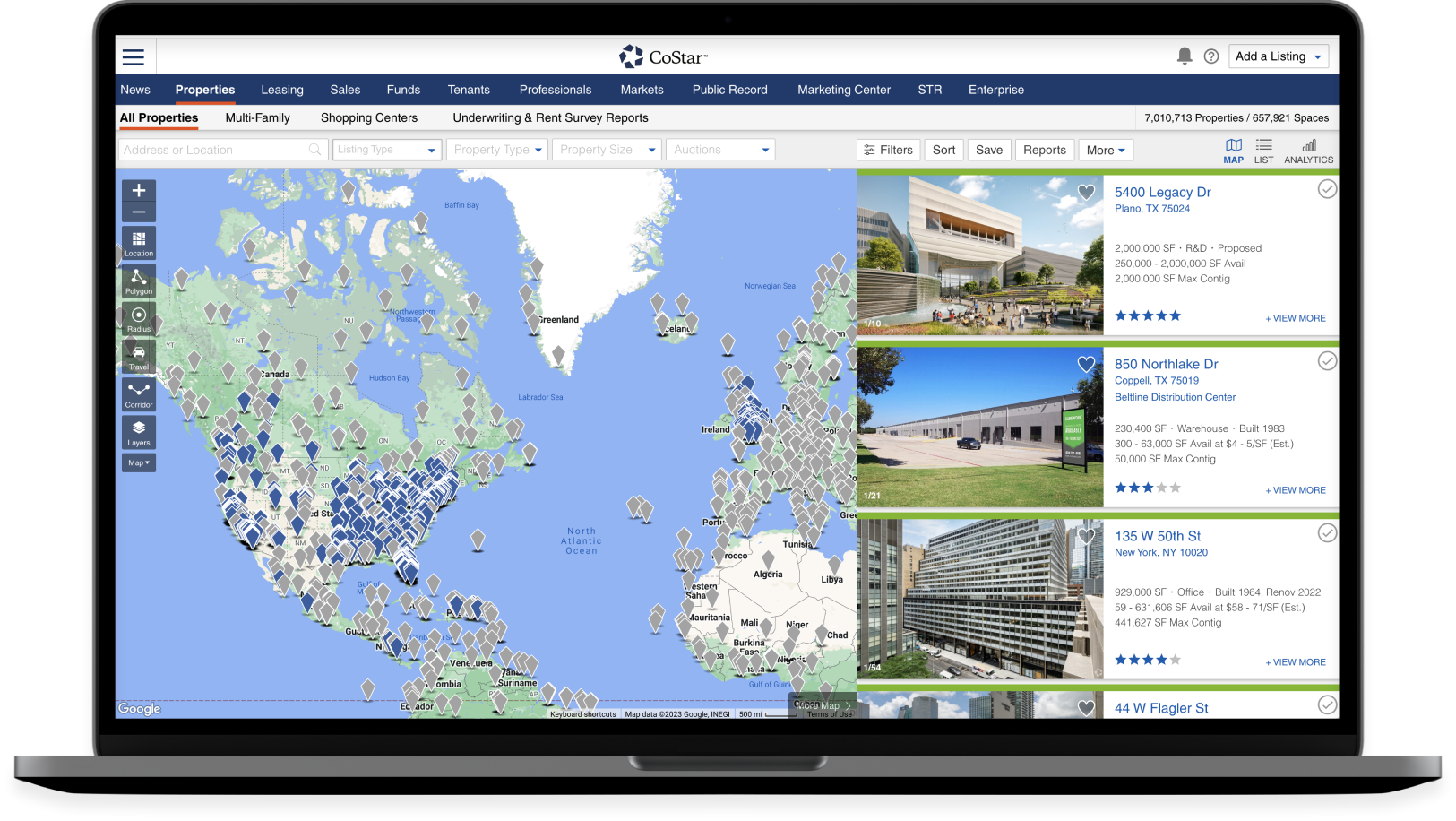Favorite 850 Northlake Dr with the heart
This screenshot has width=1456, height=821.
pos(1086,364)
